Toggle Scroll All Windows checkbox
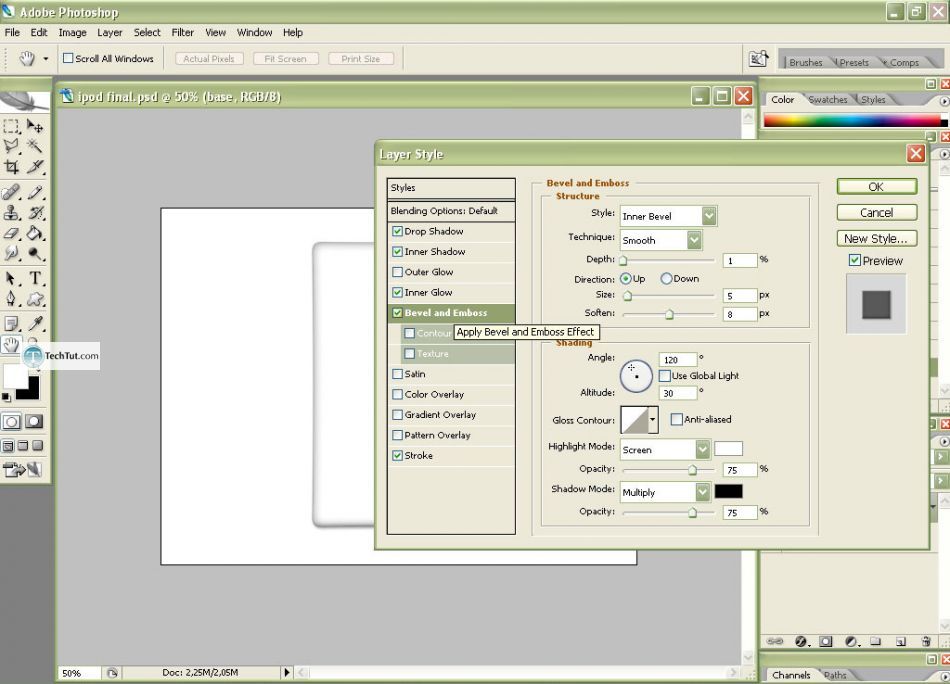Screen dimensions: 950x684 [68, 58]
